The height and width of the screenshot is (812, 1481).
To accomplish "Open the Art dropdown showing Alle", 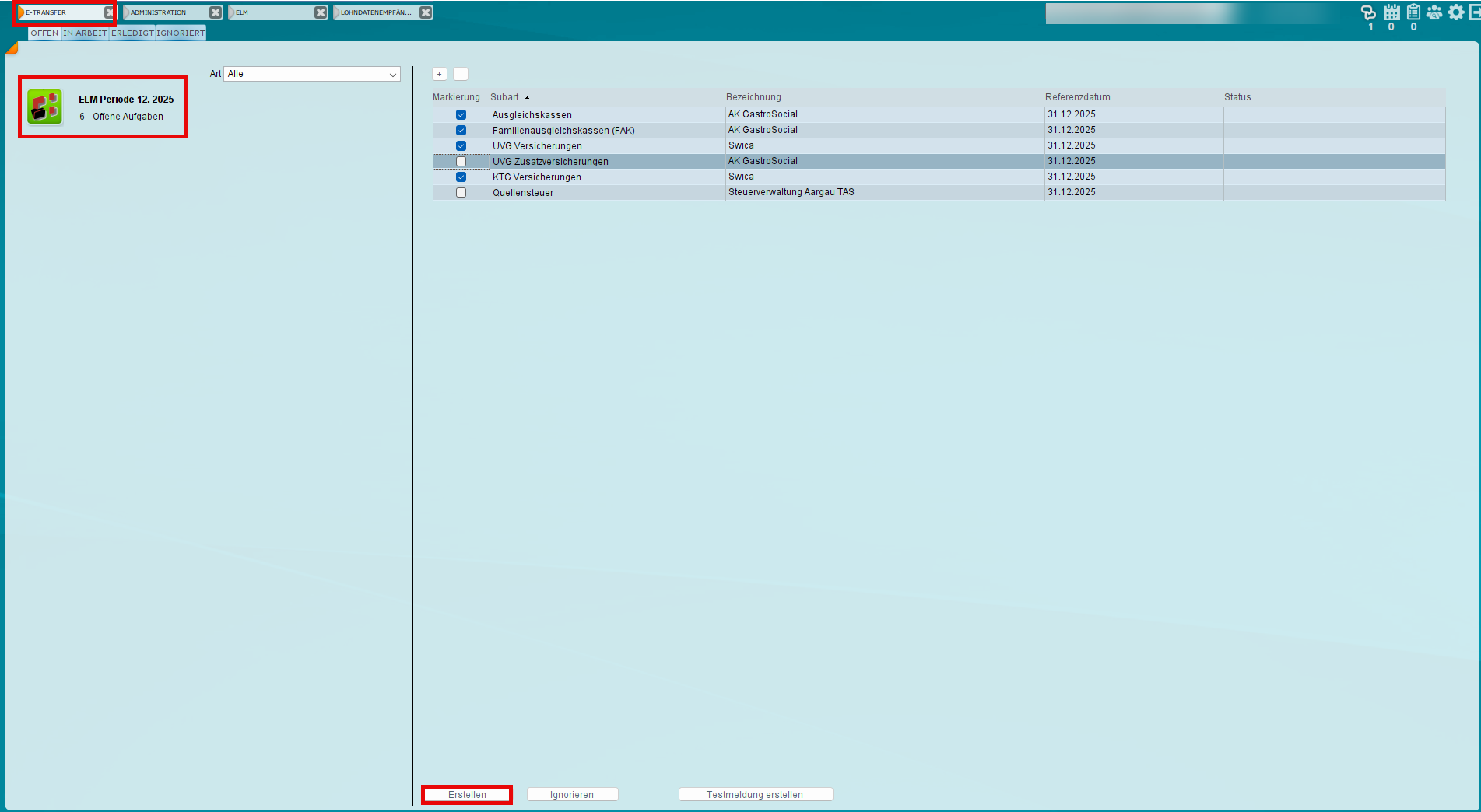I will [312, 74].
